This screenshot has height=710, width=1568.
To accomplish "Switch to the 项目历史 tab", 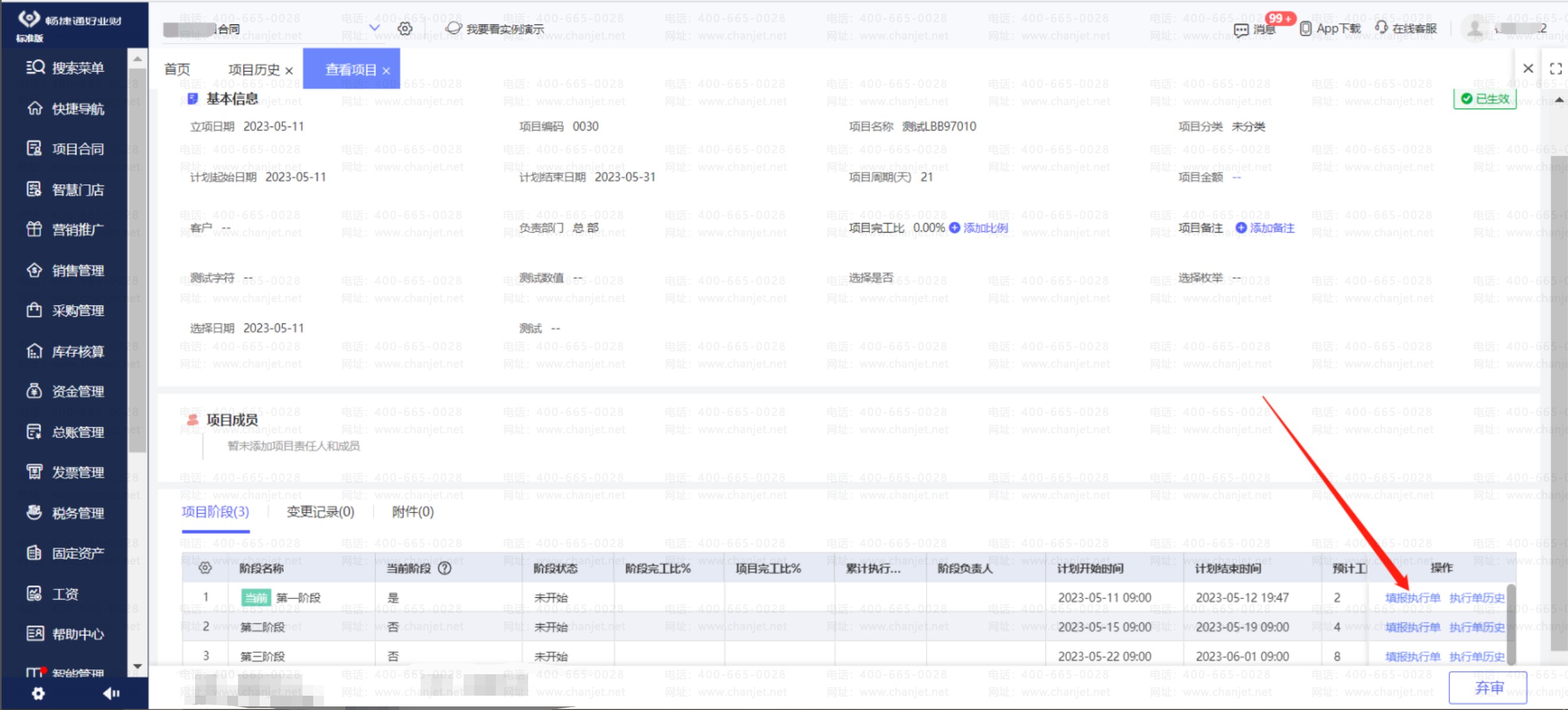I will 253,70.
